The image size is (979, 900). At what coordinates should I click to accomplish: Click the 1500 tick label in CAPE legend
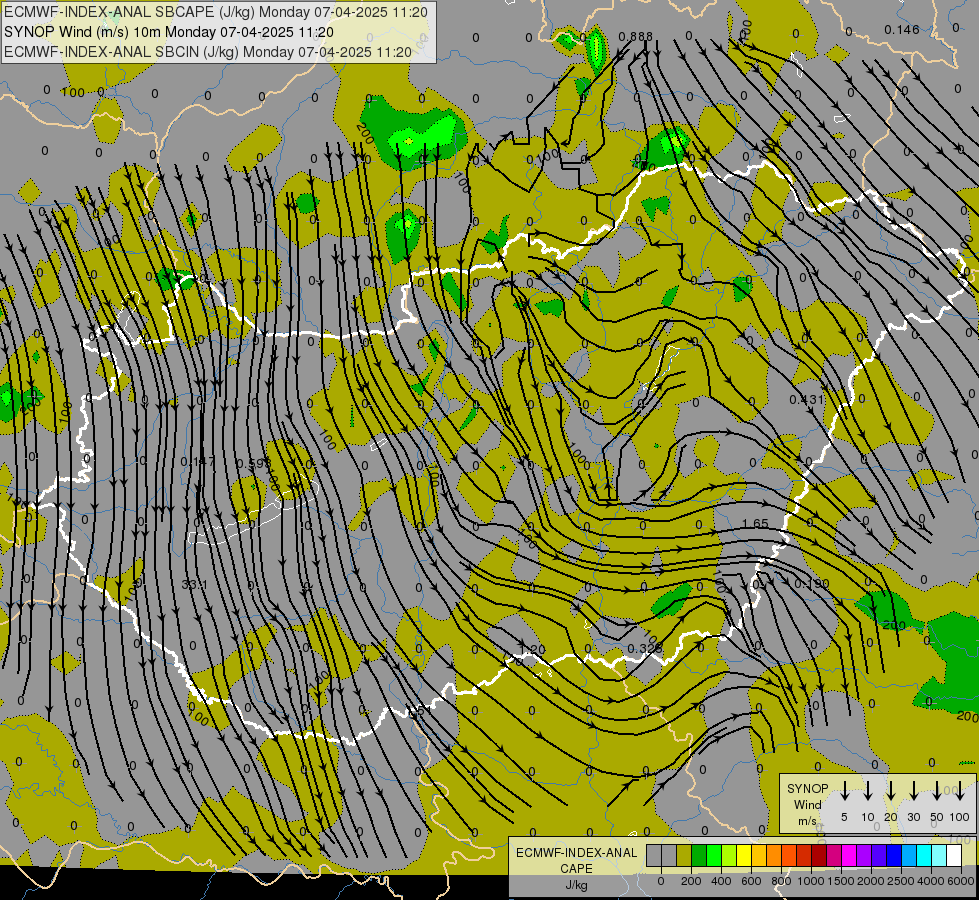[841, 881]
